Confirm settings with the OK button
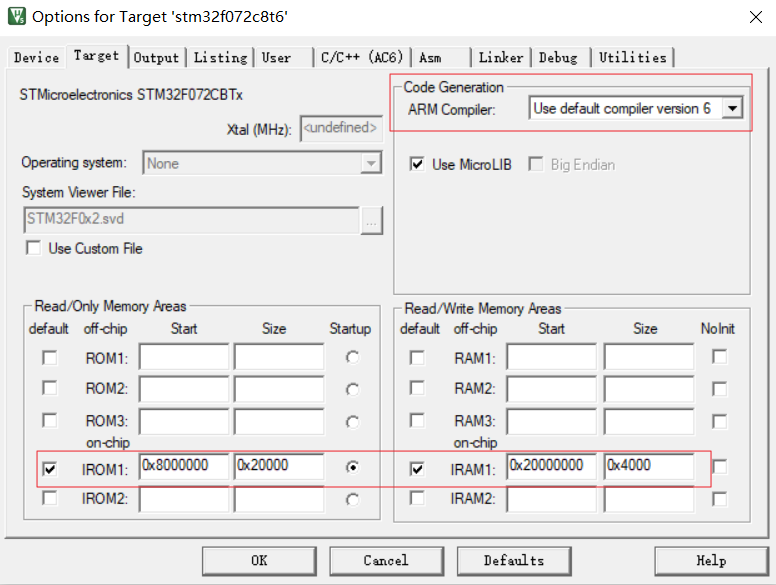The width and height of the screenshot is (776, 585). (x=259, y=561)
